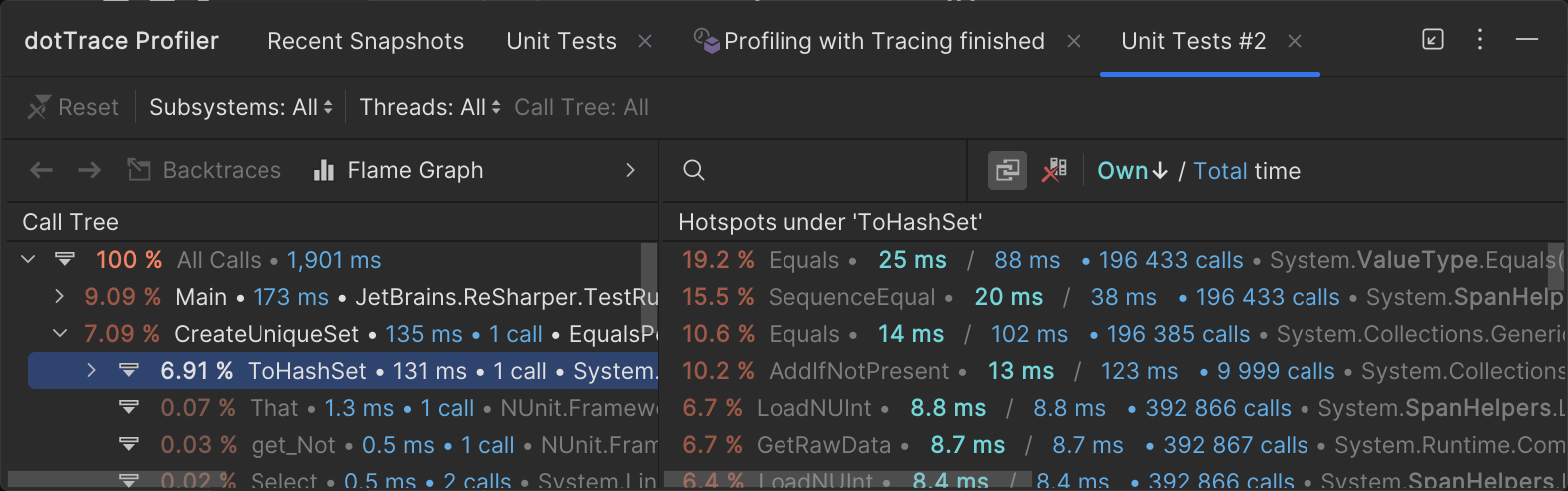Switch to Profiling with Tracing finished tab

coord(883,41)
